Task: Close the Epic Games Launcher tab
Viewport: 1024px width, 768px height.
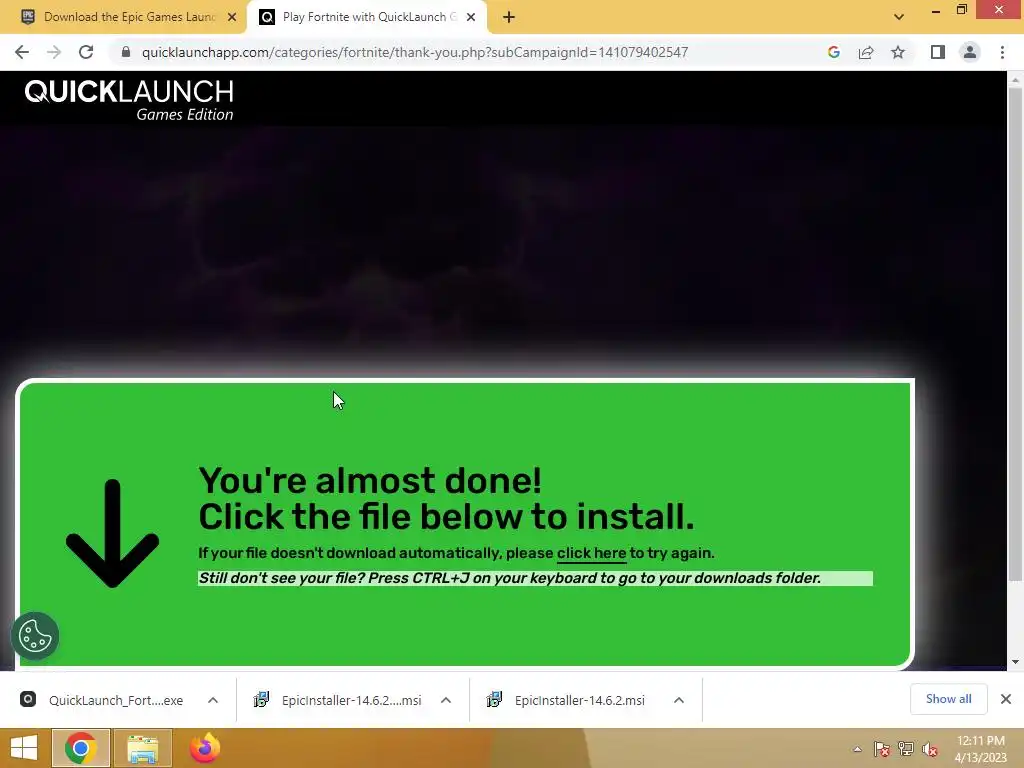Action: [x=232, y=17]
